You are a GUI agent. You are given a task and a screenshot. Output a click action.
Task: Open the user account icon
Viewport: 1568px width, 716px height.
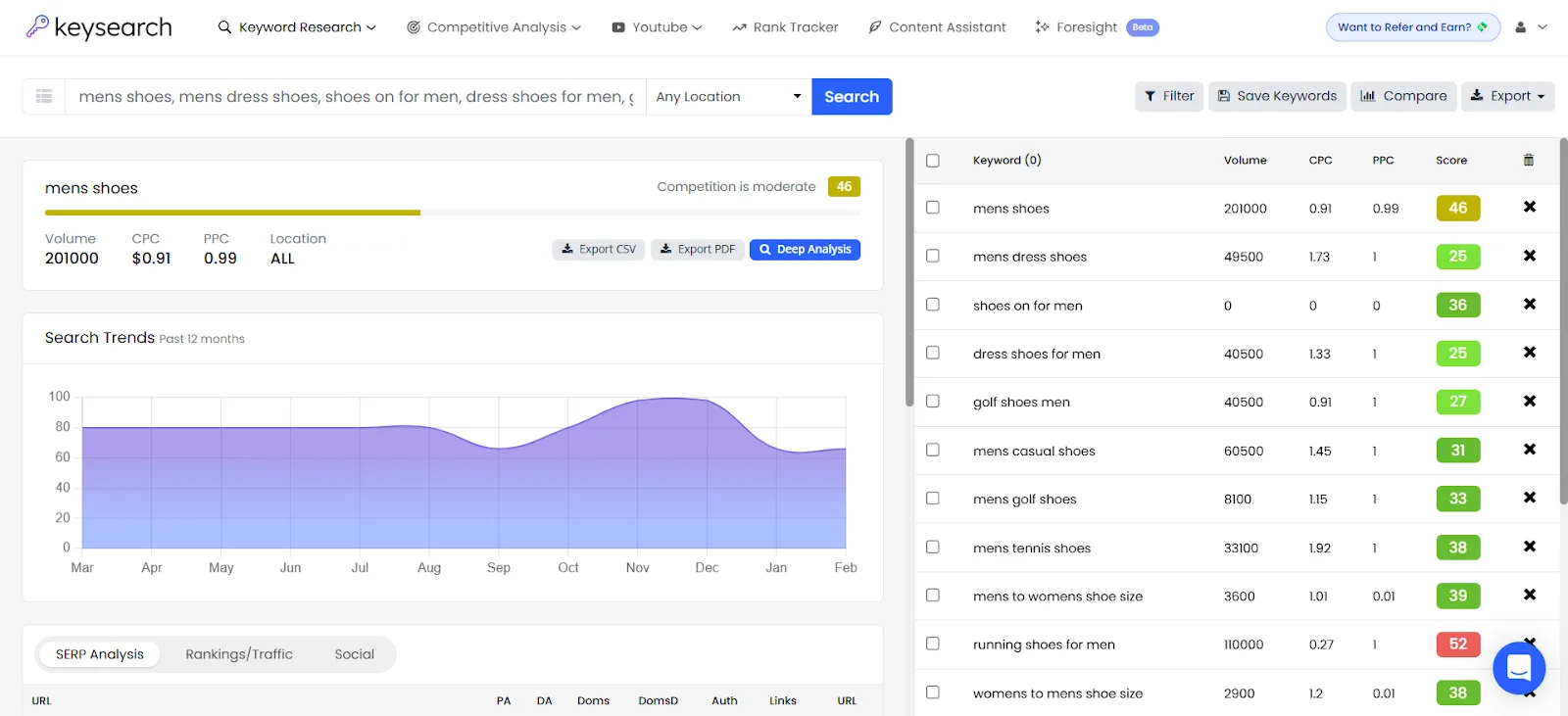pyautogui.click(x=1521, y=27)
